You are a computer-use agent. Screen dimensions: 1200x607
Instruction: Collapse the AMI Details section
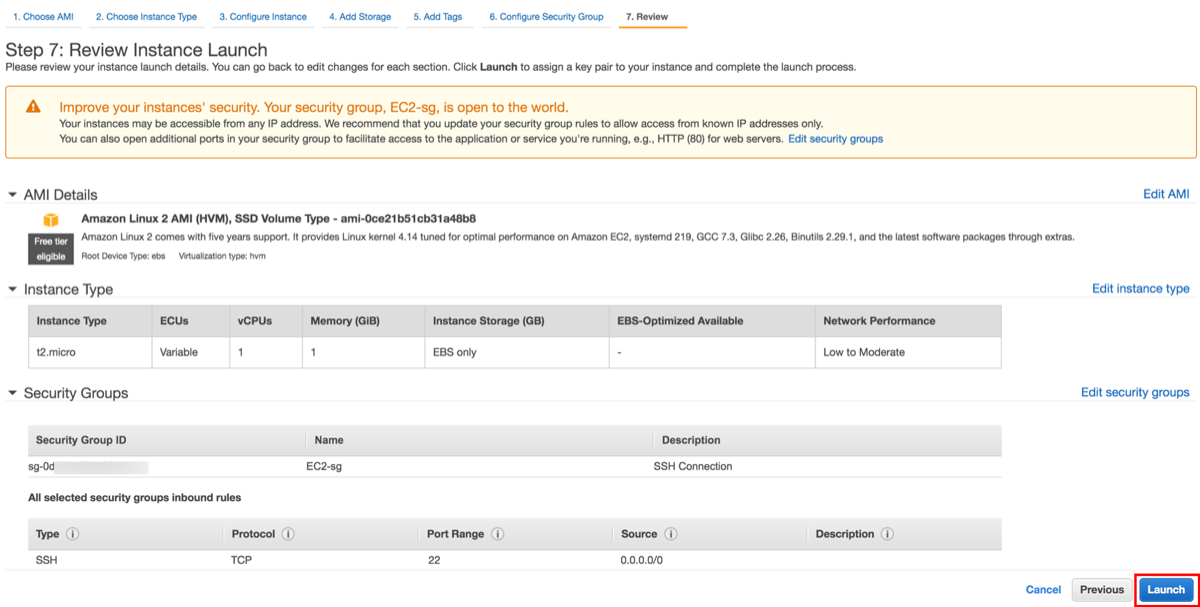(x=12, y=194)
